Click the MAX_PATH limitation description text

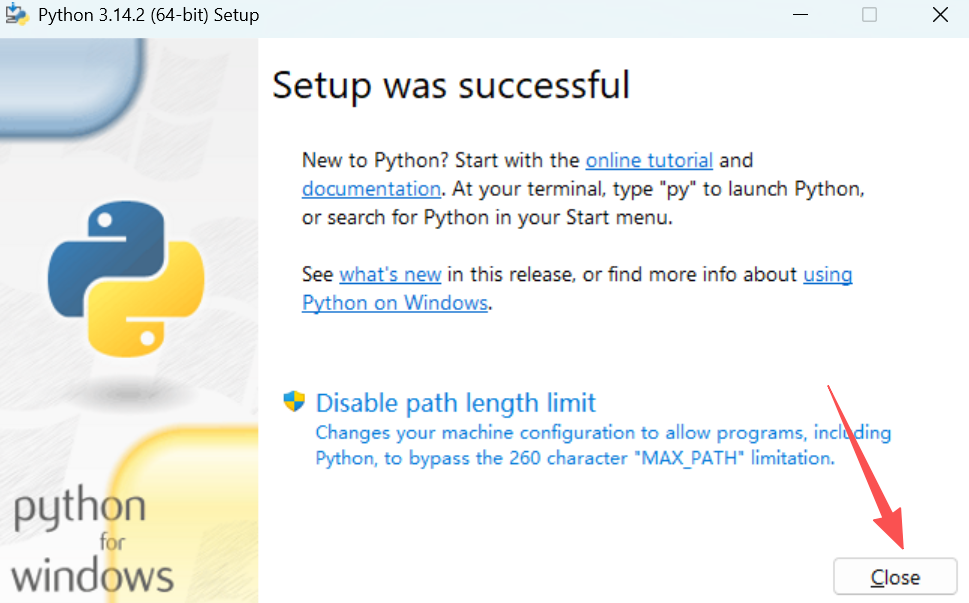coord(603,445)
